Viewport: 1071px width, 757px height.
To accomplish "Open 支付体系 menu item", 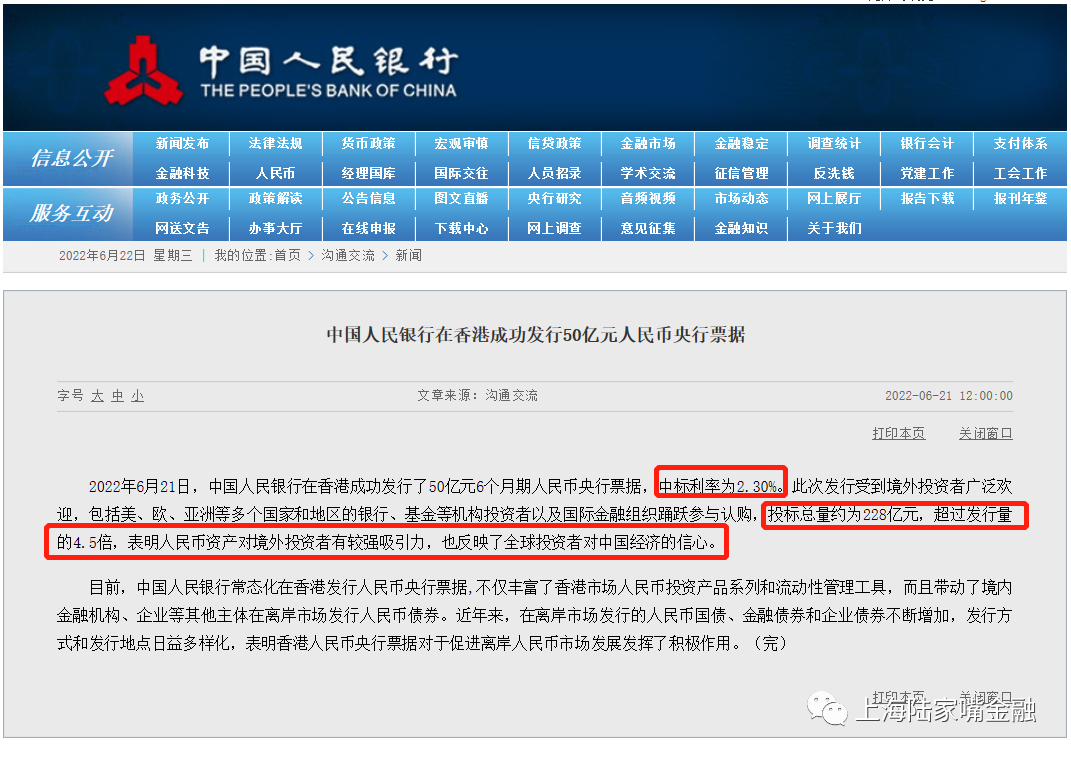I will (x=1020, y=143).
